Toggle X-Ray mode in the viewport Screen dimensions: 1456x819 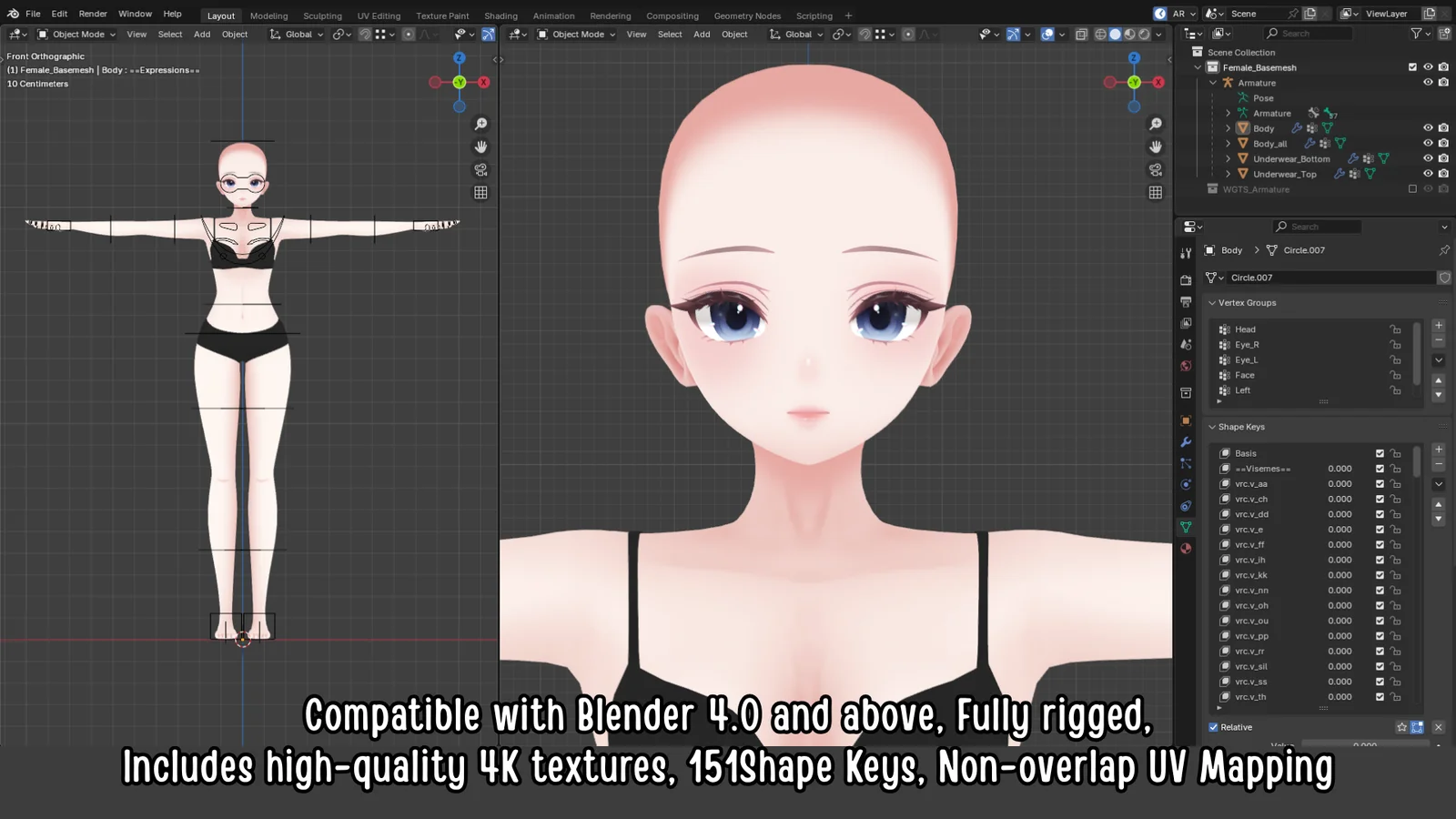coord(1082,34)
